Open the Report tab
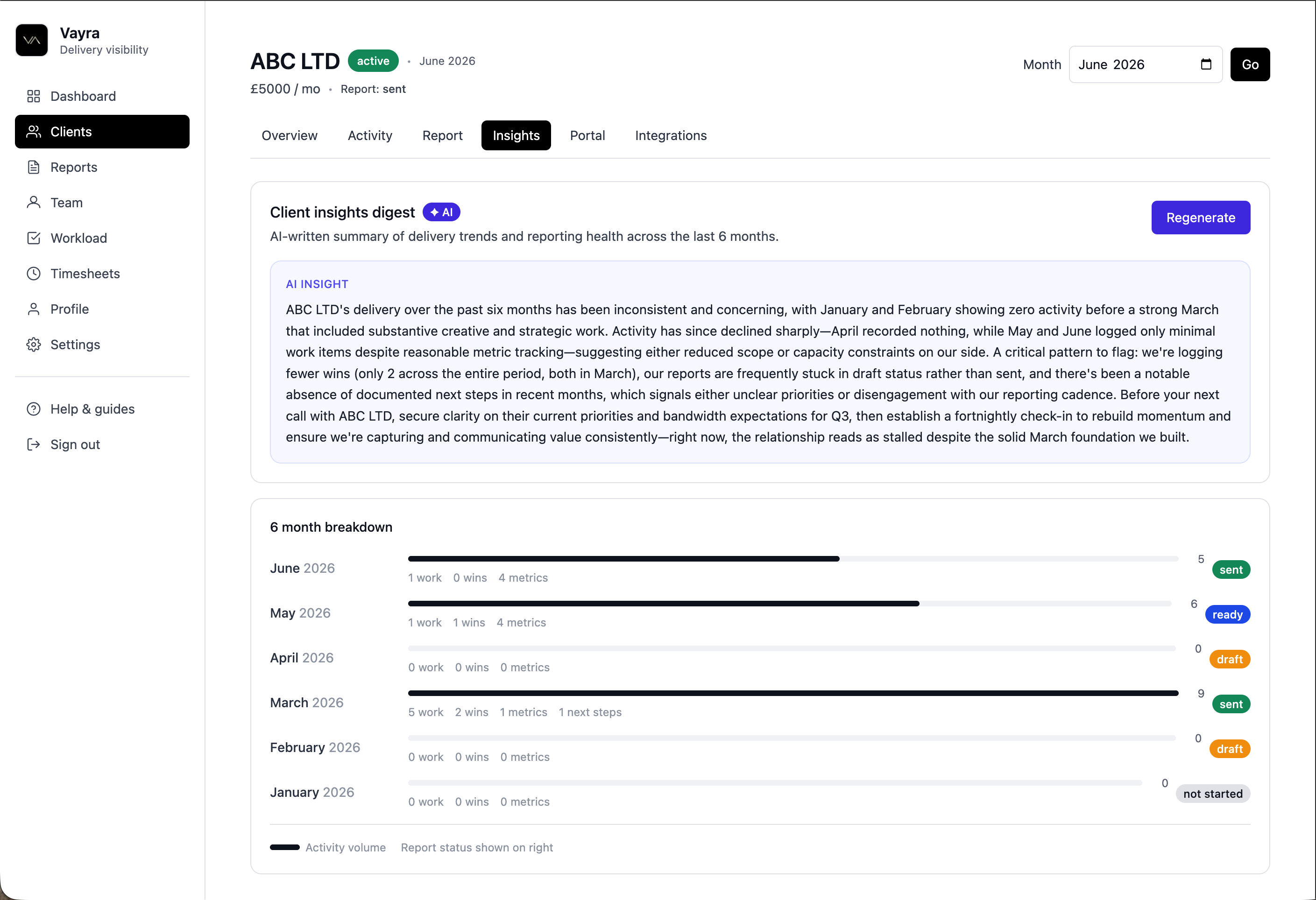Image resolution: width=1316 pixels, height=900 pixels. (442, 135)
